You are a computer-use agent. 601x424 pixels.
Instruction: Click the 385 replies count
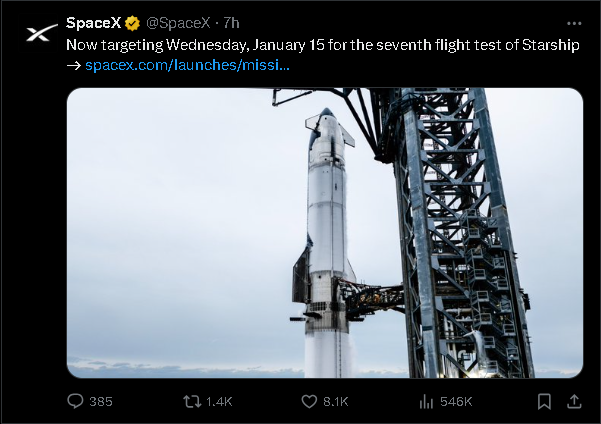pyautogui.click(x=100, y=402)
